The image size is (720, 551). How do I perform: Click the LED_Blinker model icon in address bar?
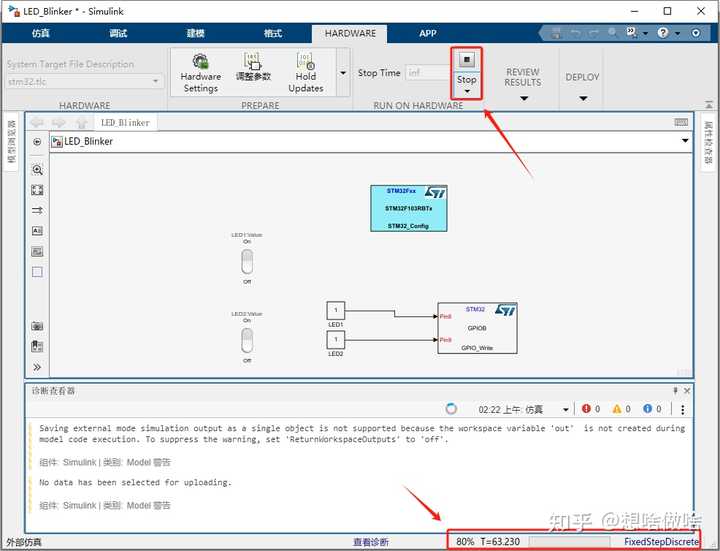[x=57, y=141]
